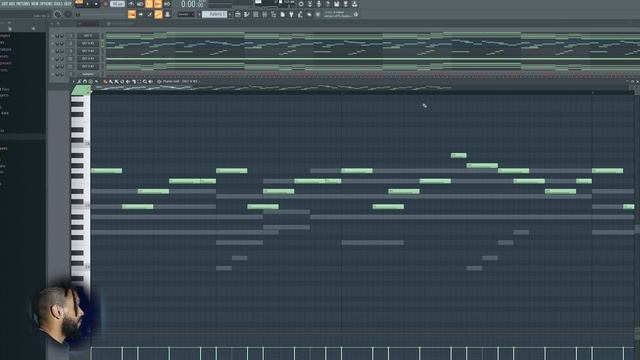
Task: Select the piano roll Paint brush tool
Action: (x=111, y=82)
